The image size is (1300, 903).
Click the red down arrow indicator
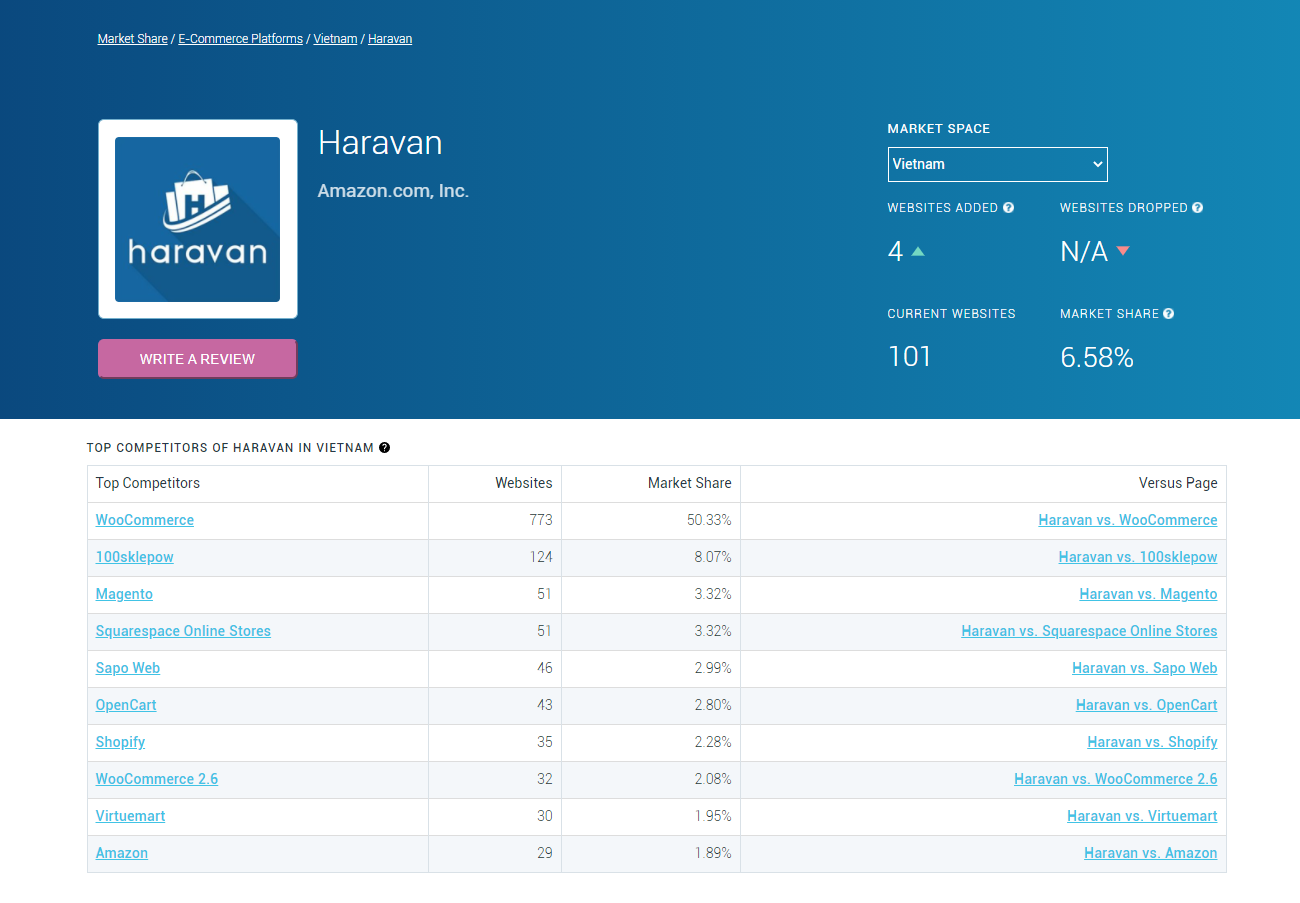[x=1123, y=251]
